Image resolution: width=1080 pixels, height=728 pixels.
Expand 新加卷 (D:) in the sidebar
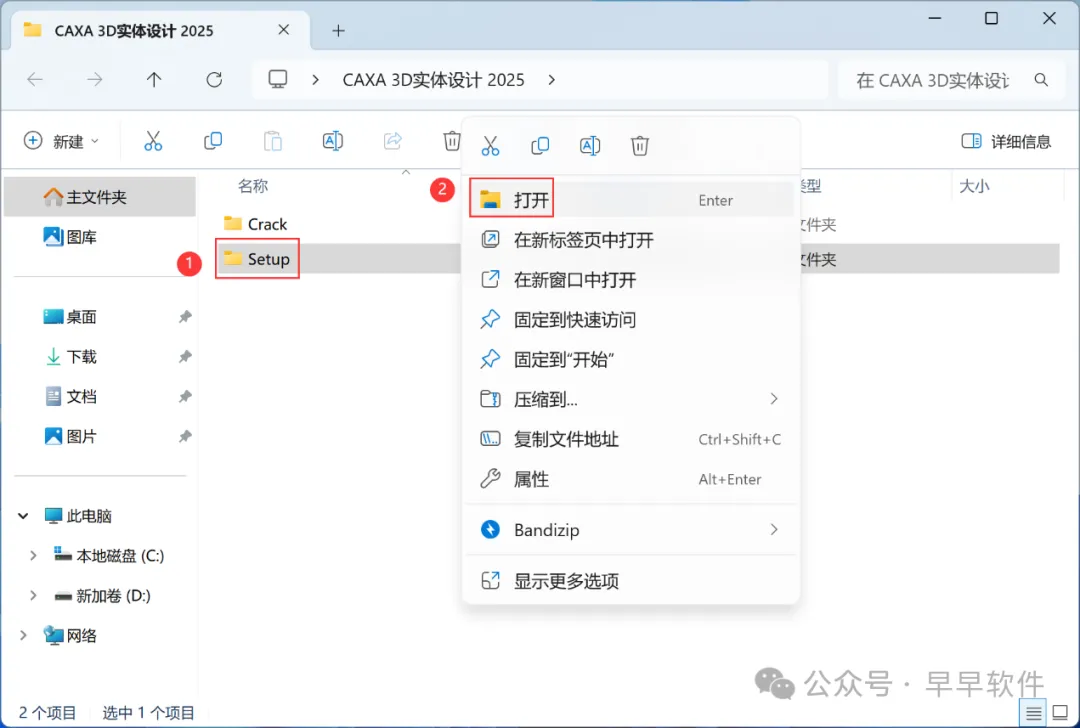click(33, 596)
